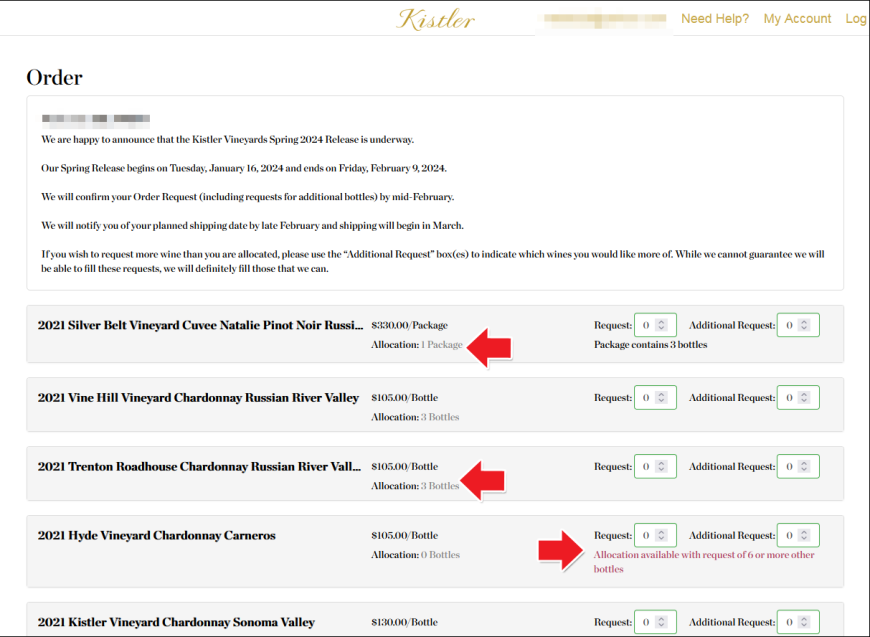Screen dimensions: 870x637
Task: Click the Request field for Vine Hill Chardonnay
Action: (655, 397)
